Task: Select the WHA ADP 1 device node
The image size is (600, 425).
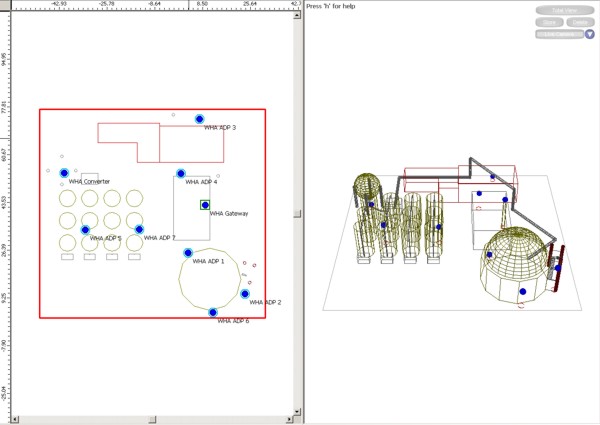Action: click(188, 253)
